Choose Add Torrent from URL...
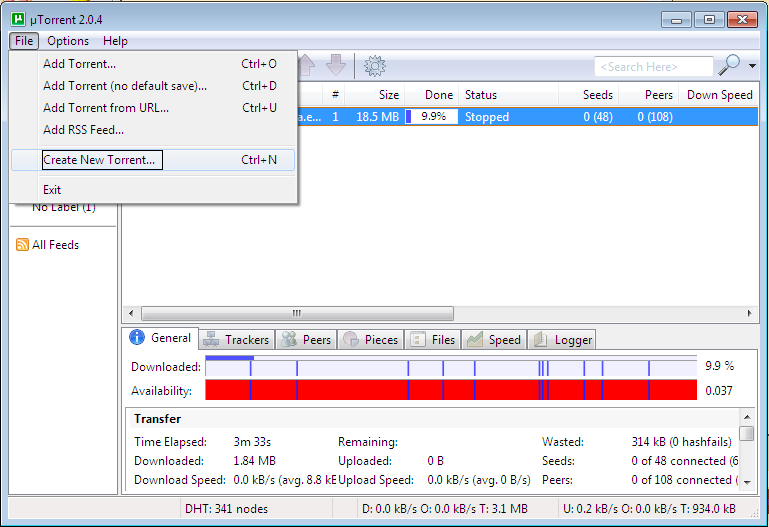The height and width of the screenshot is (527, 769). click(x=153, y=108)
